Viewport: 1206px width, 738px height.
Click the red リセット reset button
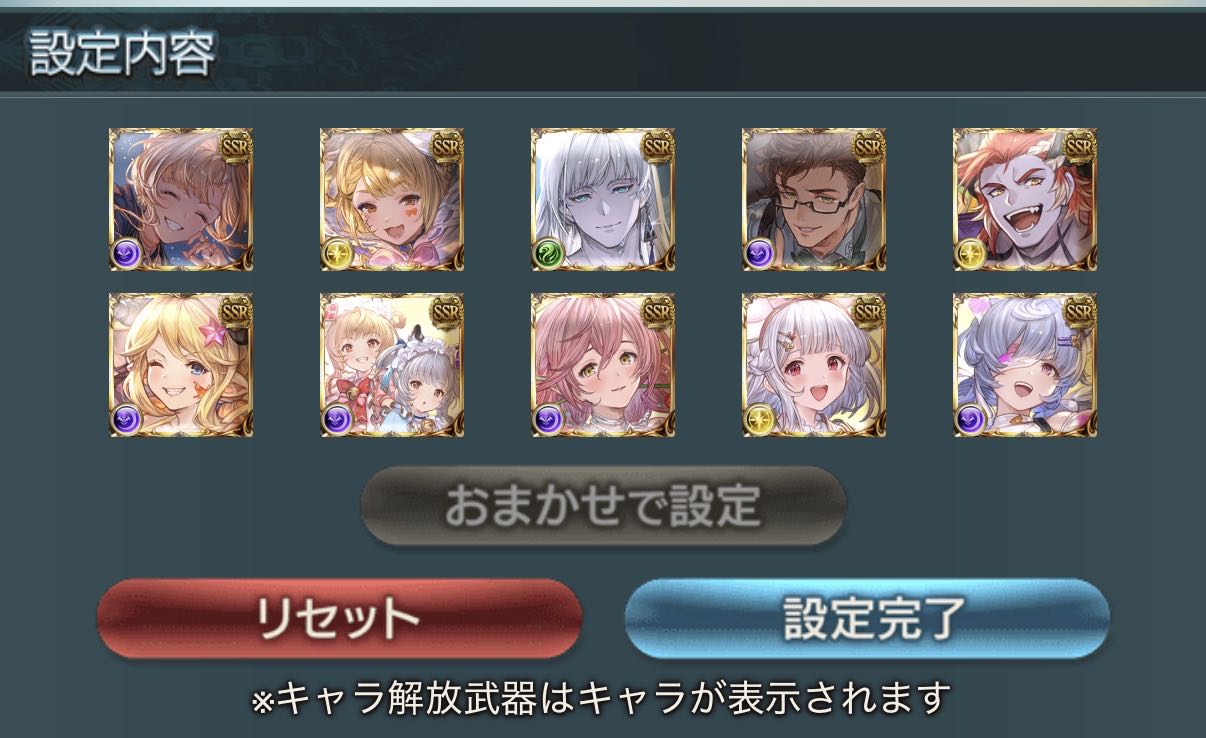339,618
